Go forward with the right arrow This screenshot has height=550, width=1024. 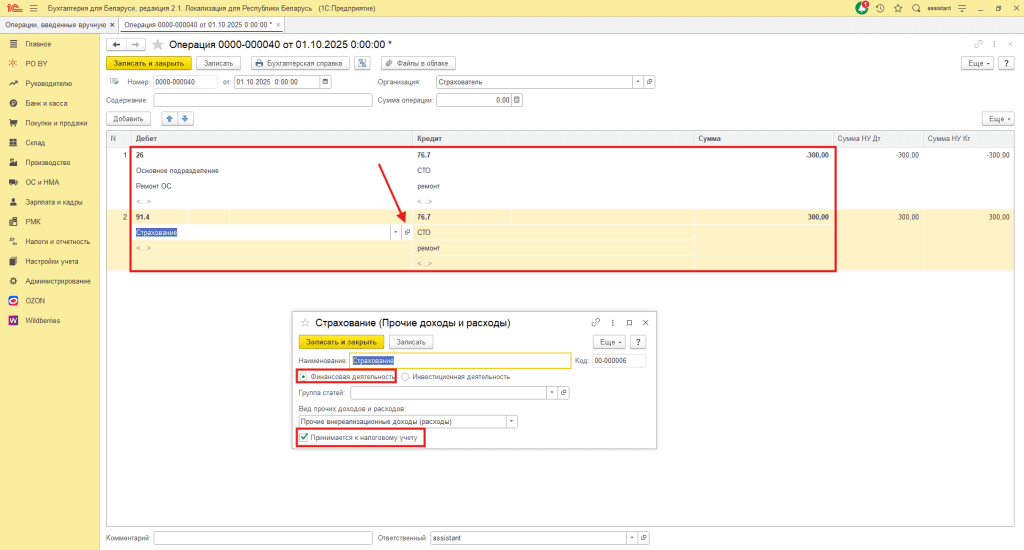135,44
